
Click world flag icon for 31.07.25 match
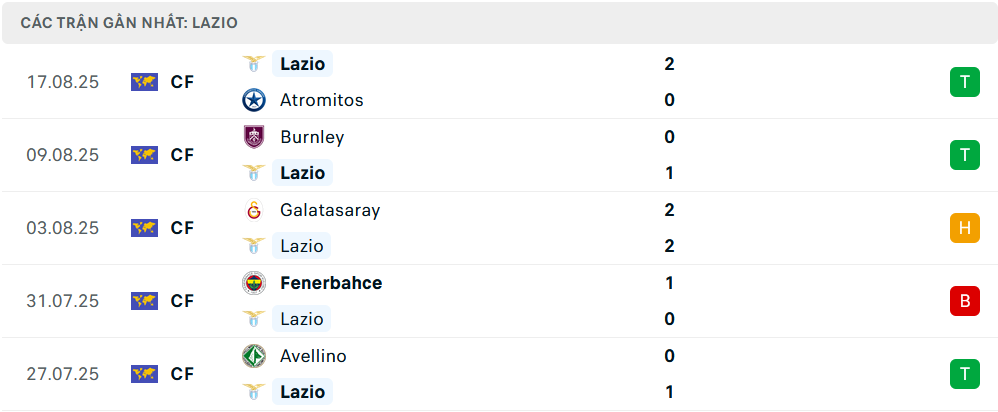[x=144, y=301]
